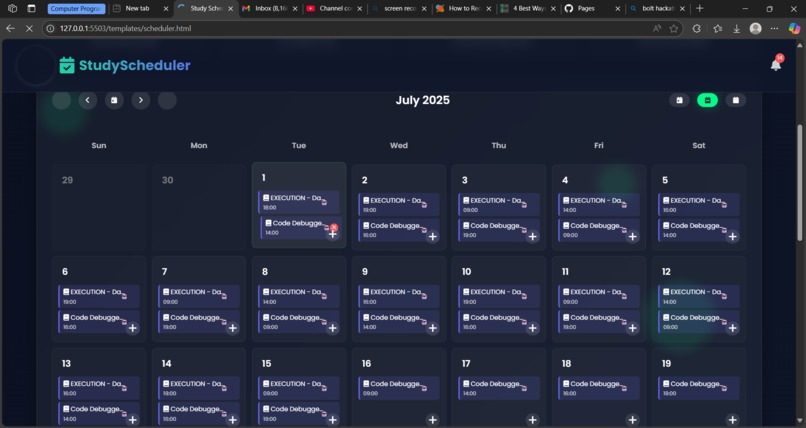The width and height of the screenshot is (806, 428).
Task: Stop page loading with X button
Action: [x=29, y=28]
